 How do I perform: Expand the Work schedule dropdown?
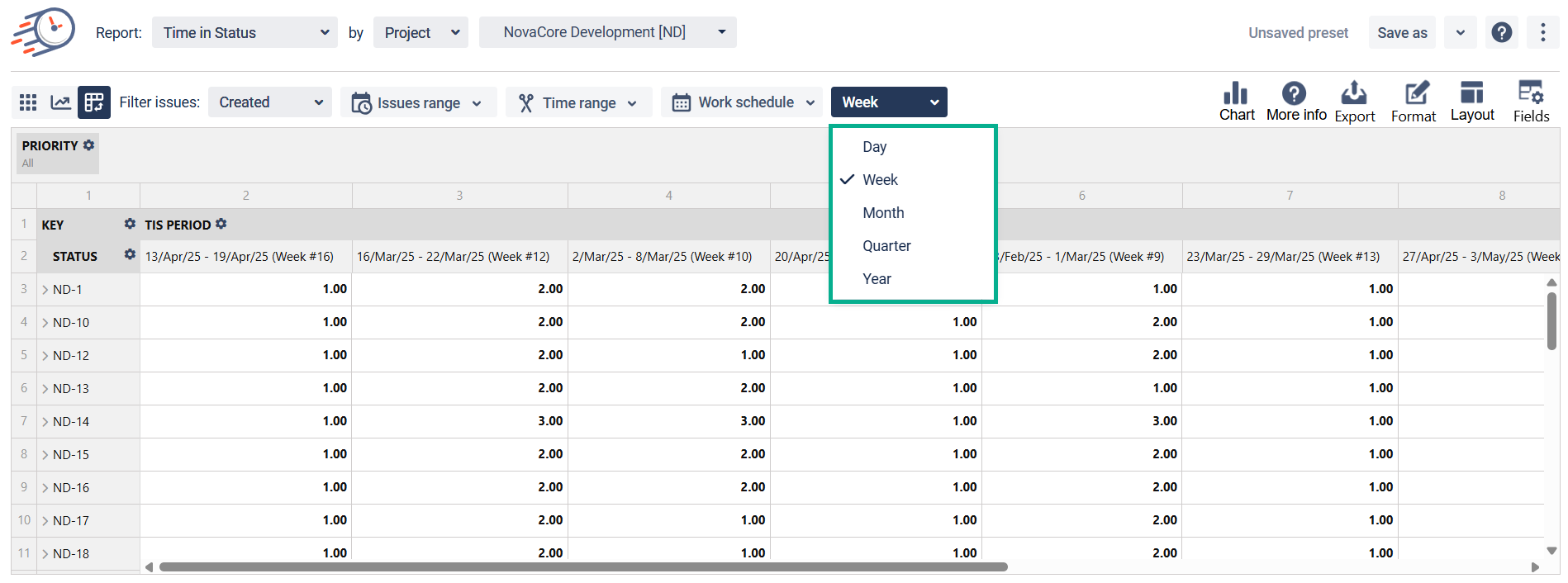coord(744,102)
